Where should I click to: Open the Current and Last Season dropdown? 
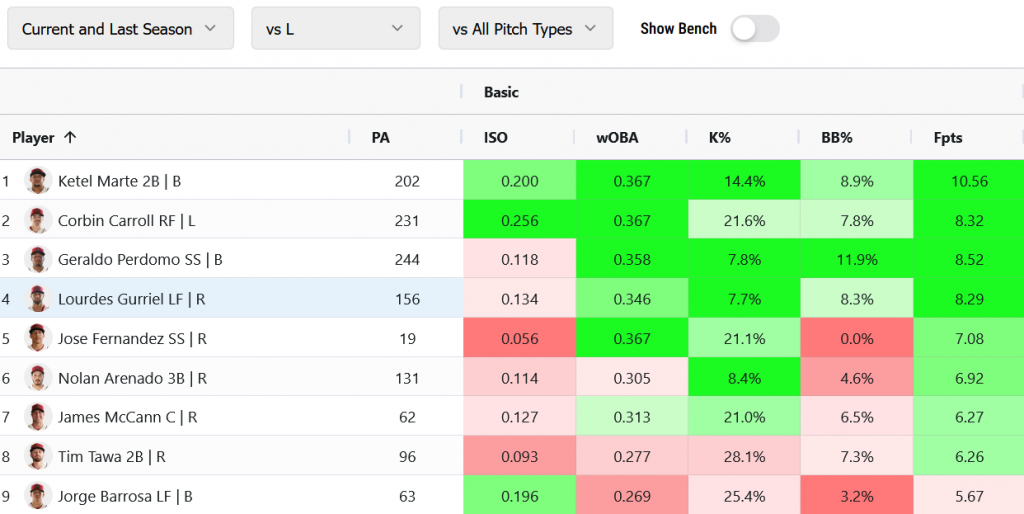pyautogui.click(x=120, y=29)
